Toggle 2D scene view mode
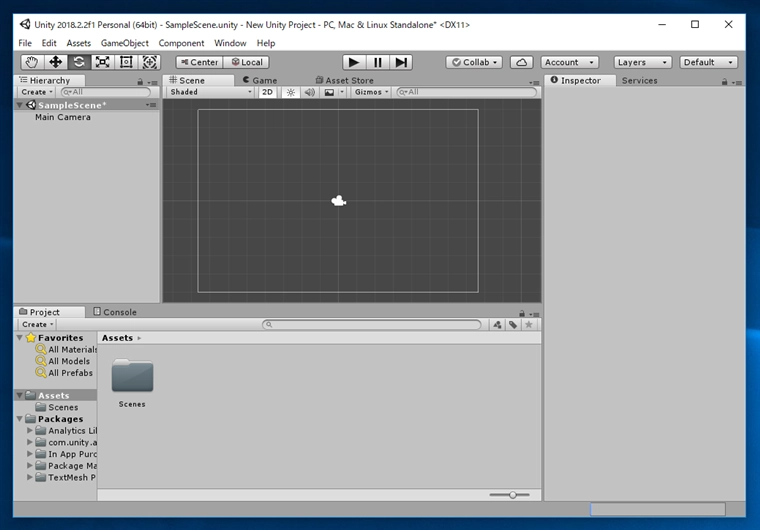Screen dimensions: 760x530 click(x=267, y=92)
